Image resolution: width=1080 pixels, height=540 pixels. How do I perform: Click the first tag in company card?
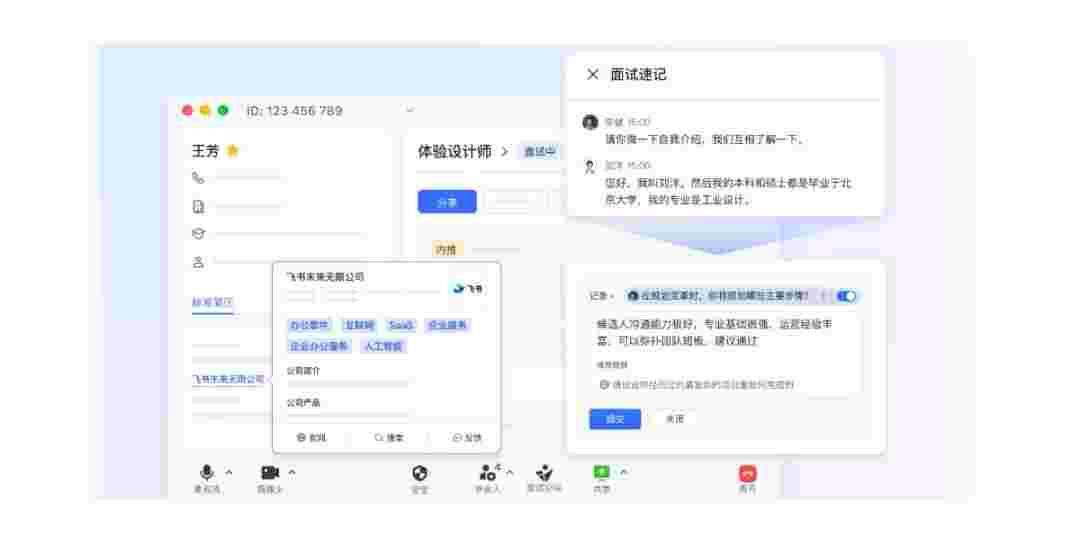310,325
